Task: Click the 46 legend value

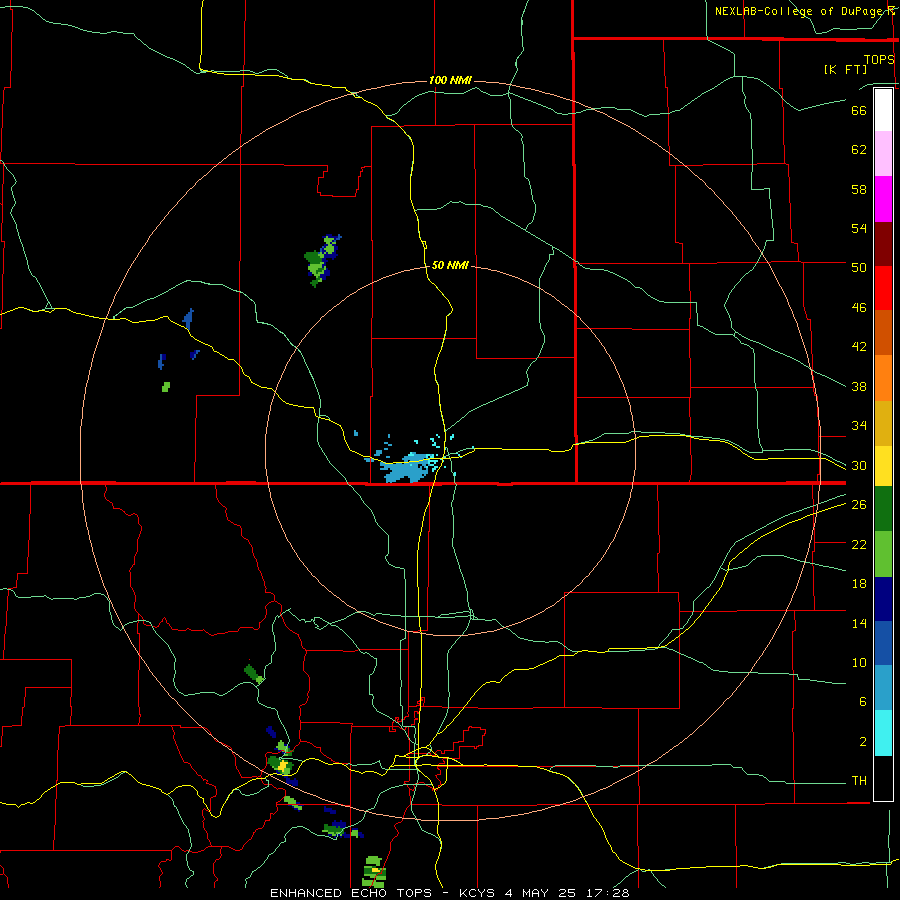Action: click(x=859, y=308)
